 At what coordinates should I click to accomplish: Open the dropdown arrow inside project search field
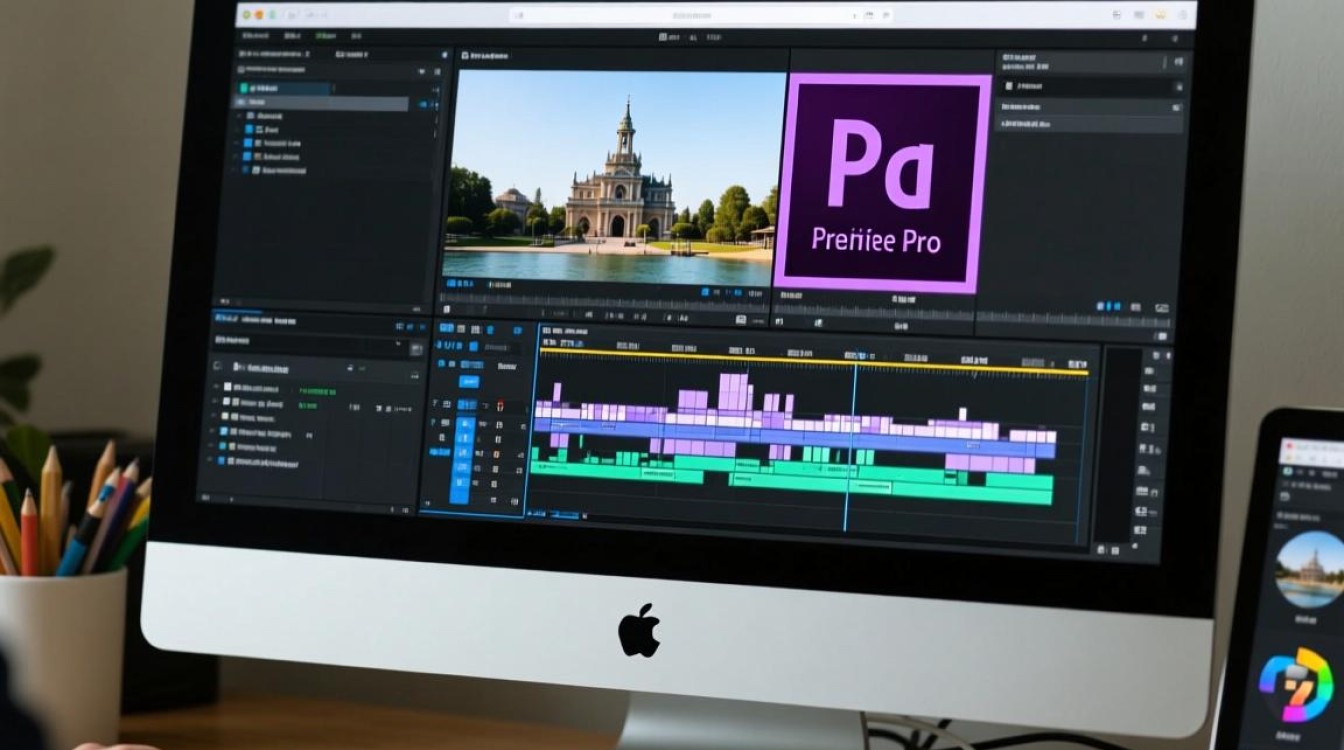pyautogui.click(x=399, y=341)
